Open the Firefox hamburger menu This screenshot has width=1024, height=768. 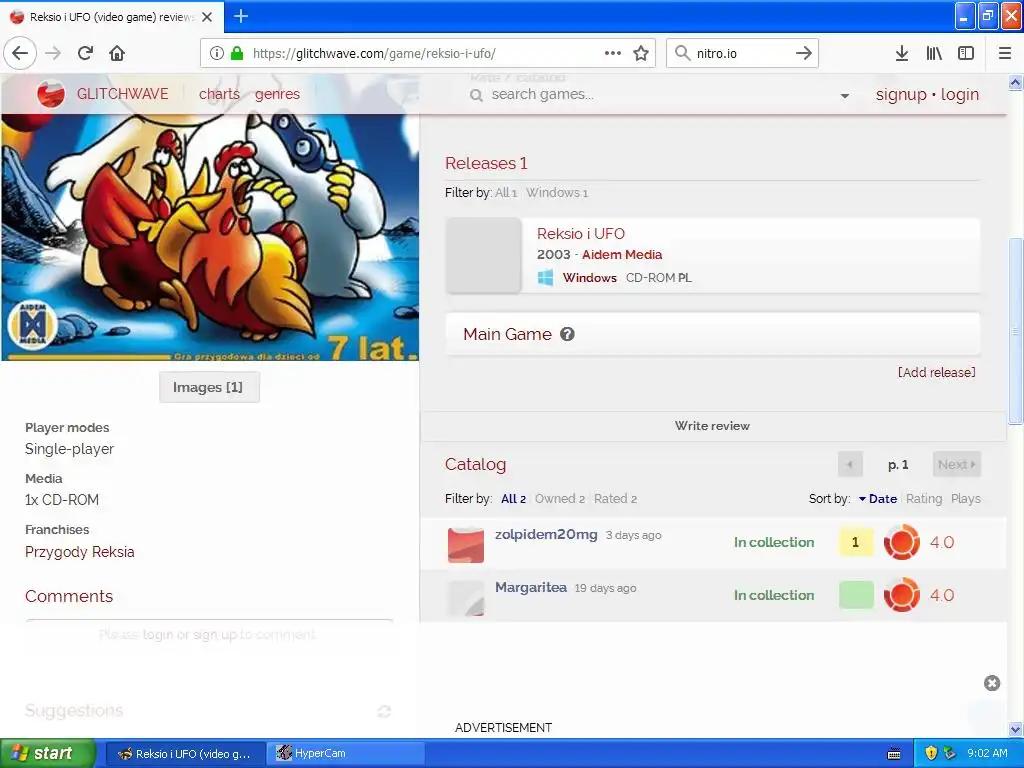coord(1005,53)
